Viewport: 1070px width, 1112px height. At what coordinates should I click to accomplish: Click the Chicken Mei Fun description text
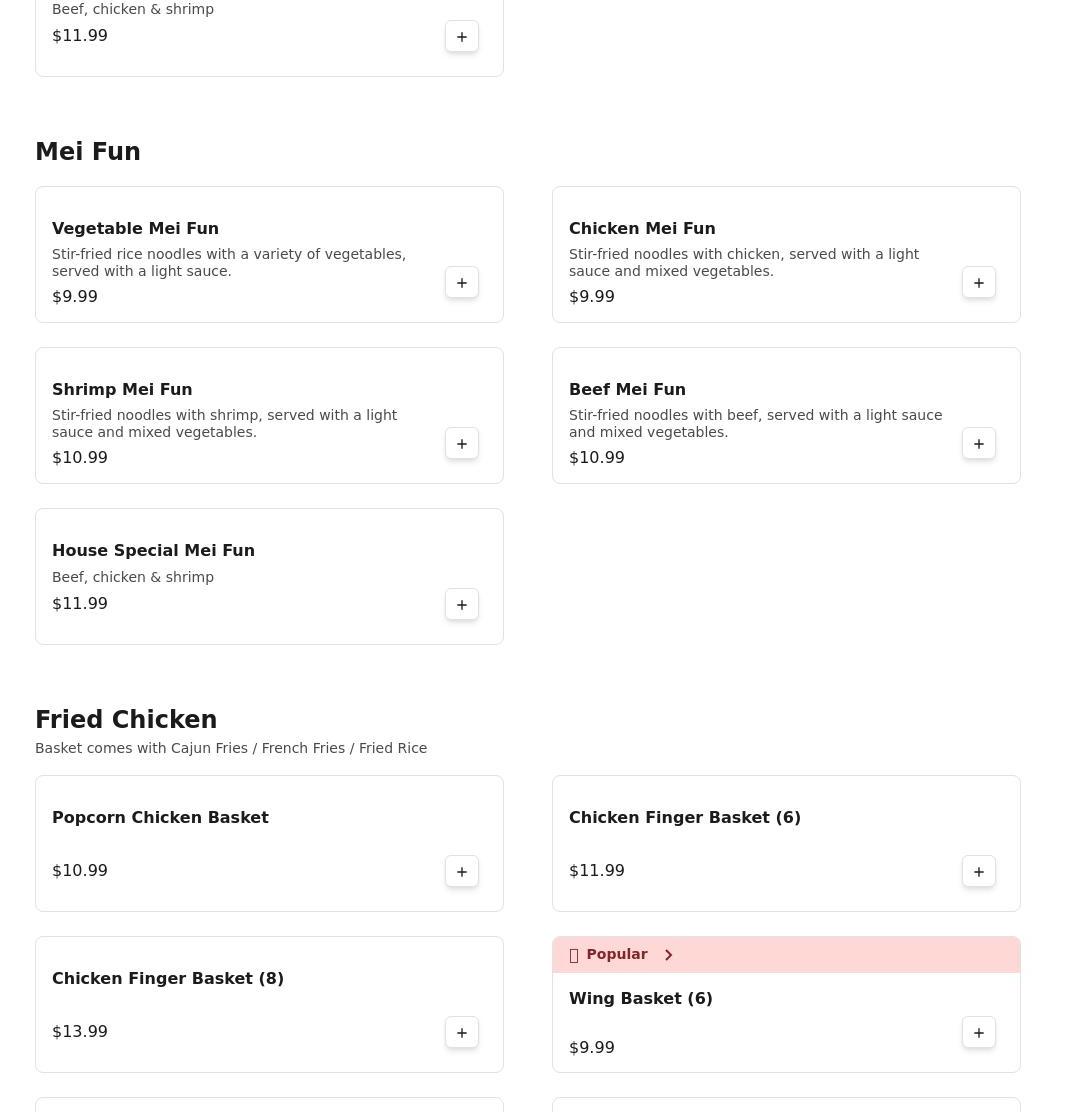click(x=744, y=263)
